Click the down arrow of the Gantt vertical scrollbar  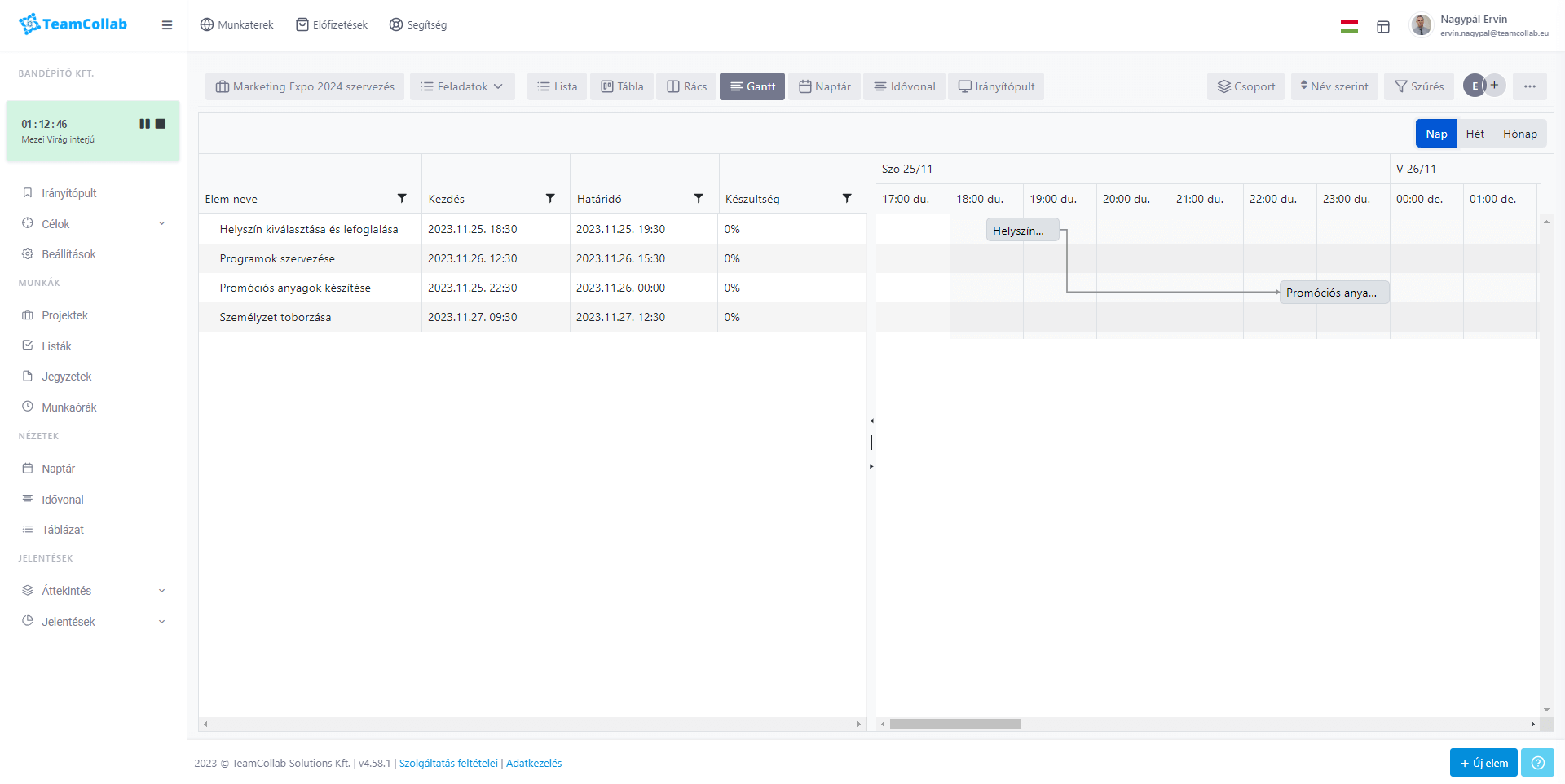point(1546,710)
